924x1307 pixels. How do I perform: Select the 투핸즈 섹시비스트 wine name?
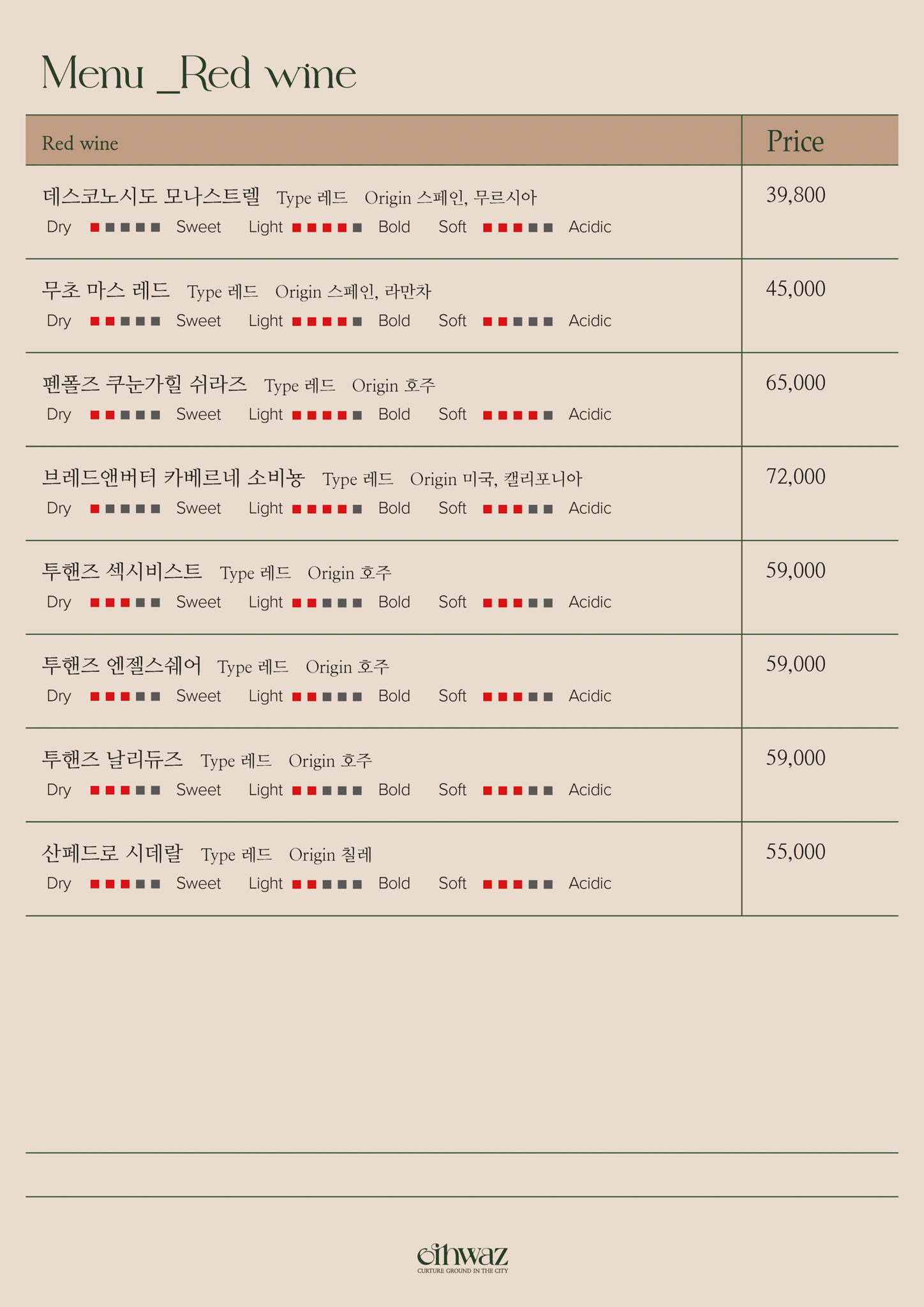click(122, 571)
